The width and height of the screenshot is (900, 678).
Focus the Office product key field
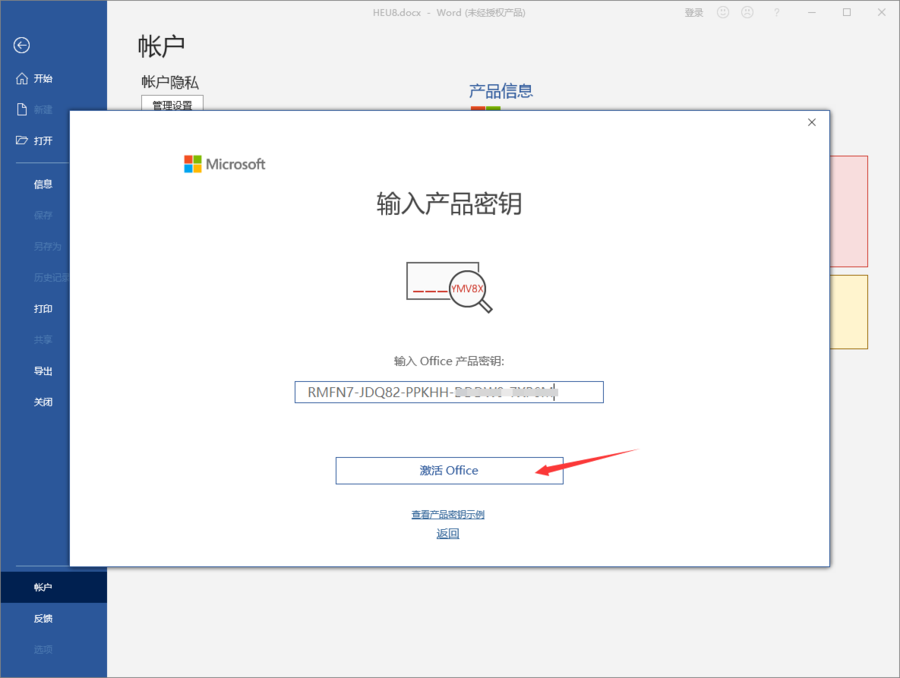[449, 392]
